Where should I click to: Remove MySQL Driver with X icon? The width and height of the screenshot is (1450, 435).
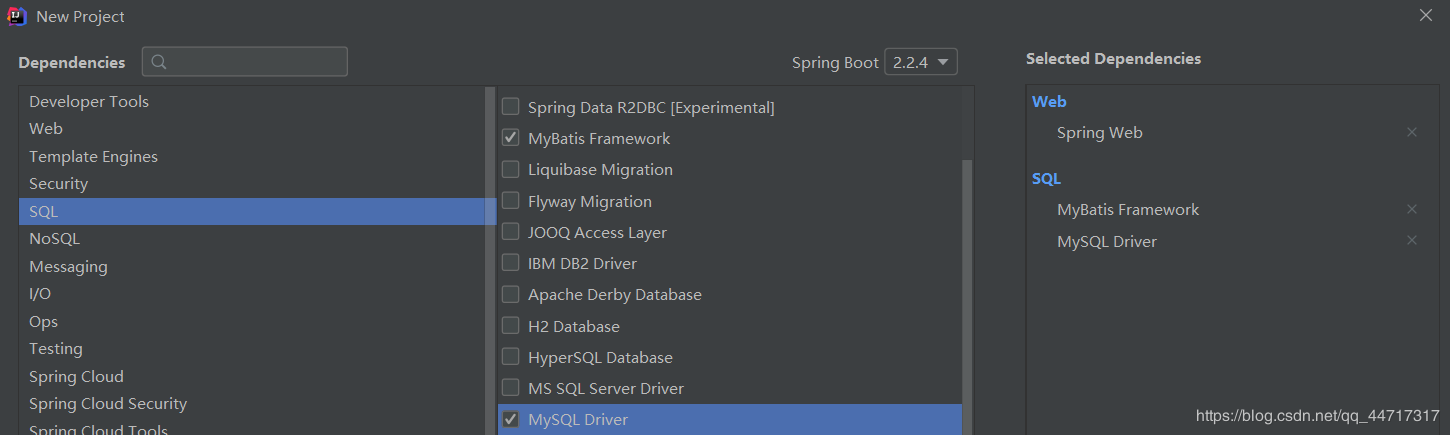pyautogui.click(x=1412, y=240)
